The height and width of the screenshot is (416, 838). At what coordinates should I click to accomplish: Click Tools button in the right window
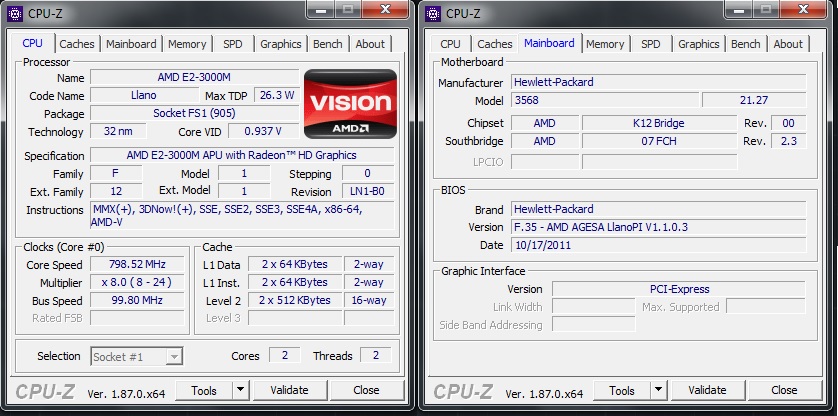[622, 391]
